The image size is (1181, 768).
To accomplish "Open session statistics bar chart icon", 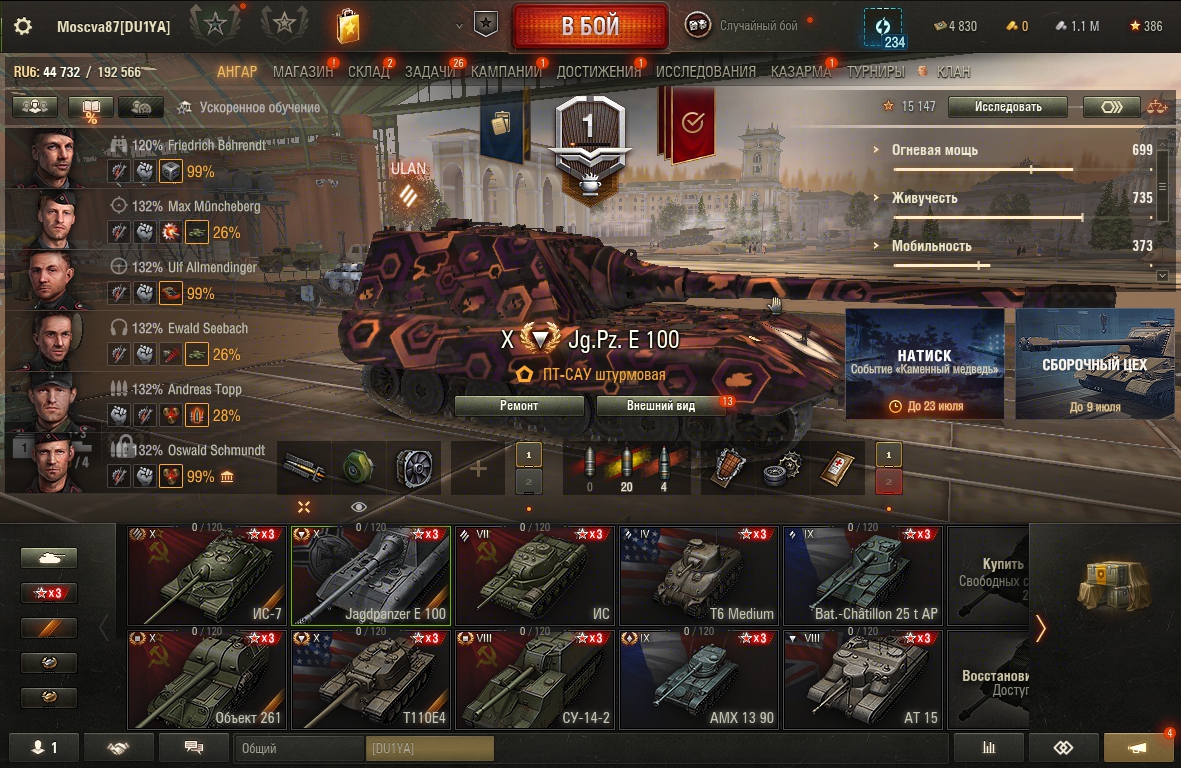I will [988, 748].
